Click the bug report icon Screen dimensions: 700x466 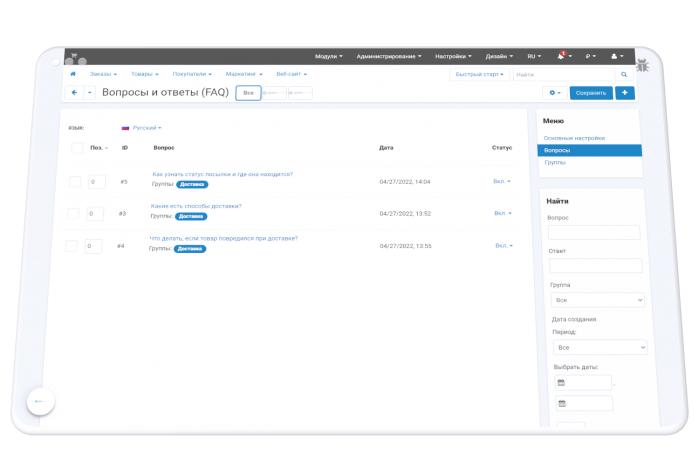(642, 66)
